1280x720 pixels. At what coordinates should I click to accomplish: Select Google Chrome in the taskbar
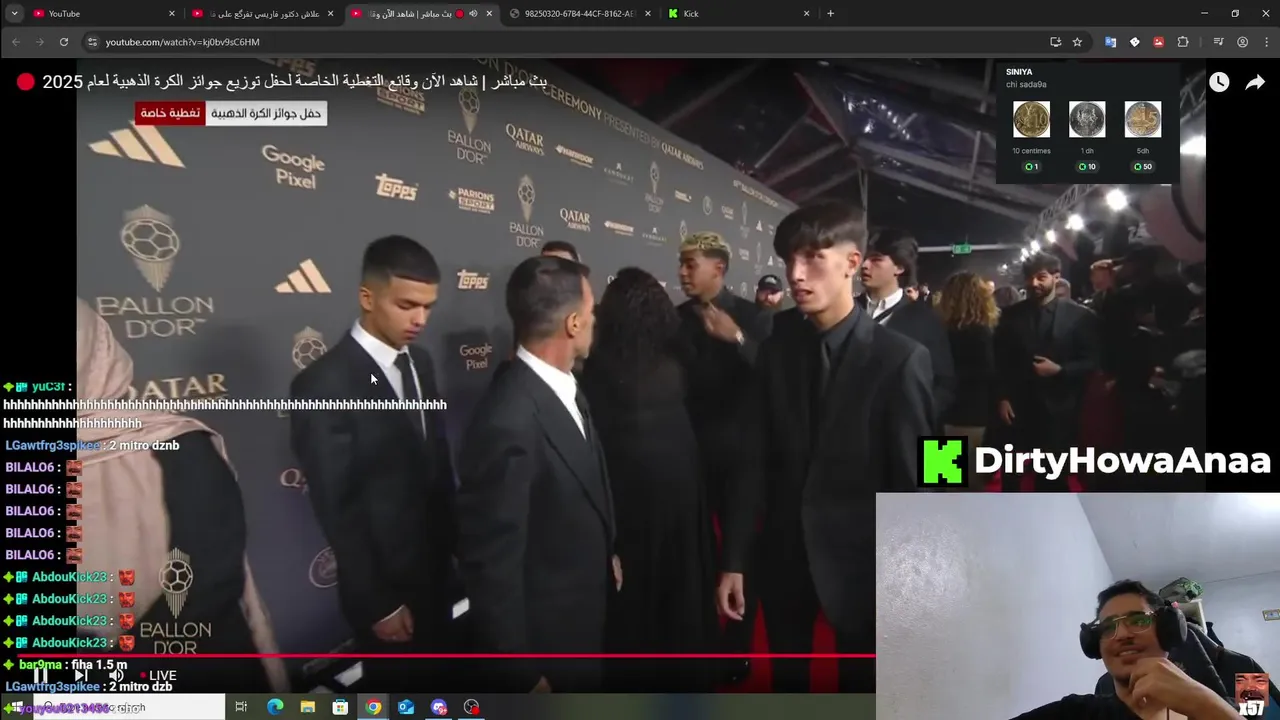(373, 707)
